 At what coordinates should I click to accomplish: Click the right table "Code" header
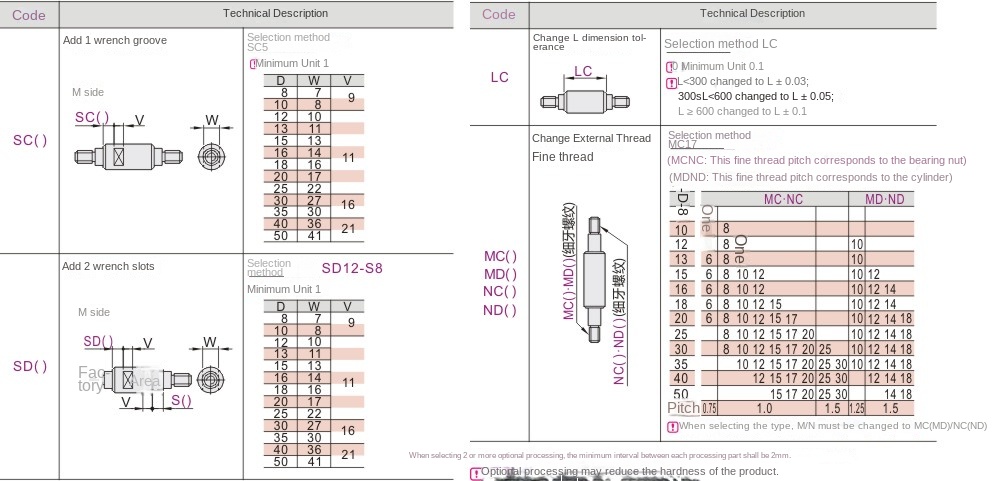pos(499,15)
